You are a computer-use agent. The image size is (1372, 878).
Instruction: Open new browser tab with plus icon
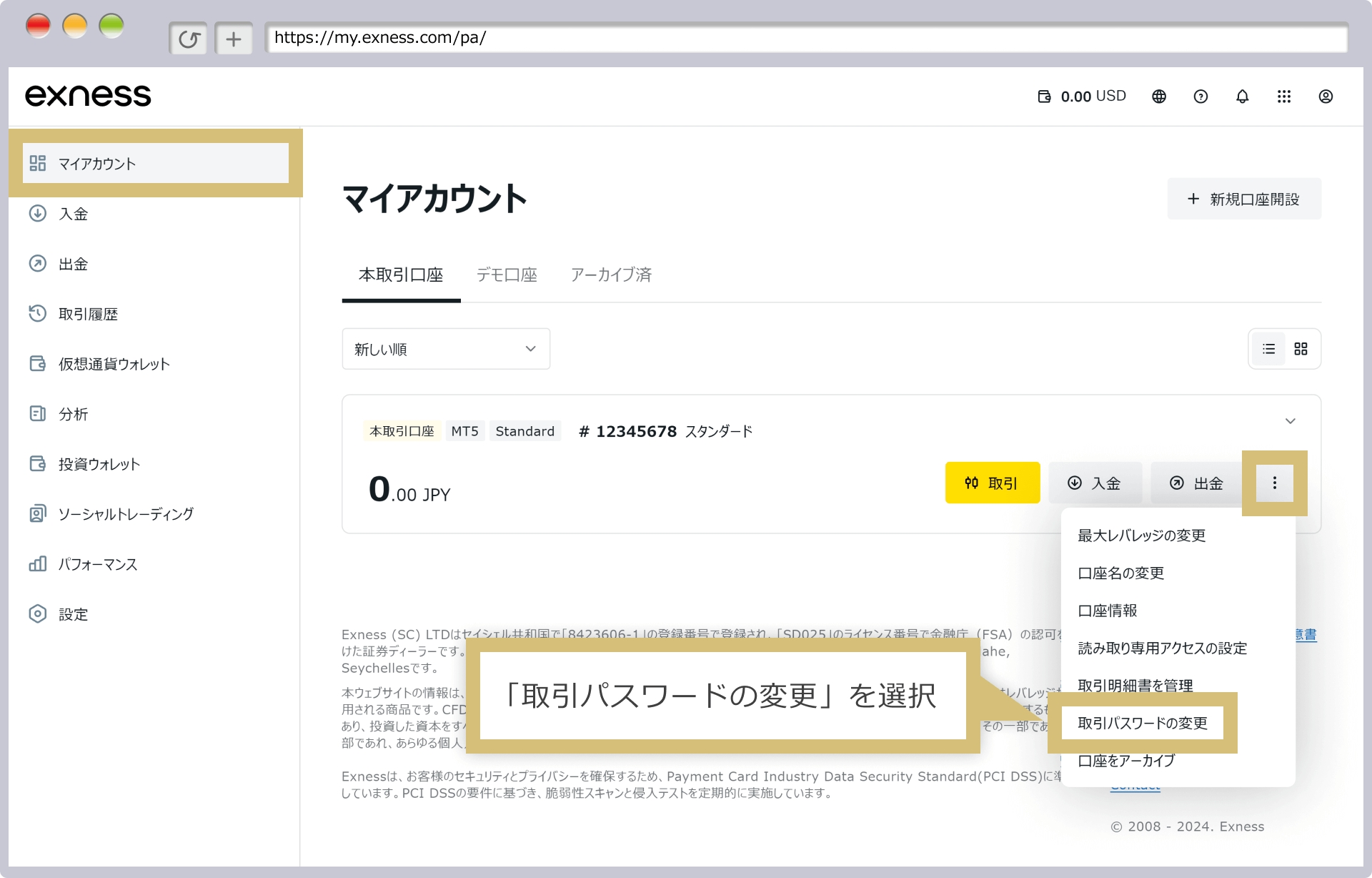pos(234,39)
